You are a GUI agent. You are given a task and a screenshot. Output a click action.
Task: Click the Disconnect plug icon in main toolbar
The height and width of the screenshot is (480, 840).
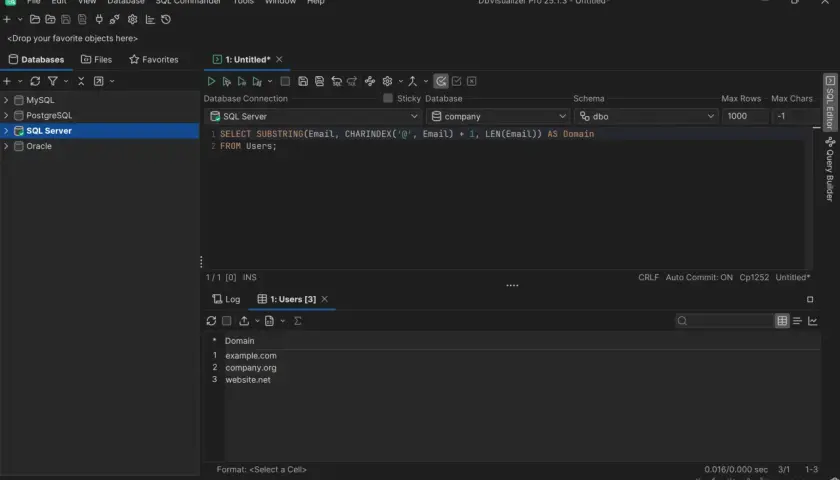click(x=114, y=19)
